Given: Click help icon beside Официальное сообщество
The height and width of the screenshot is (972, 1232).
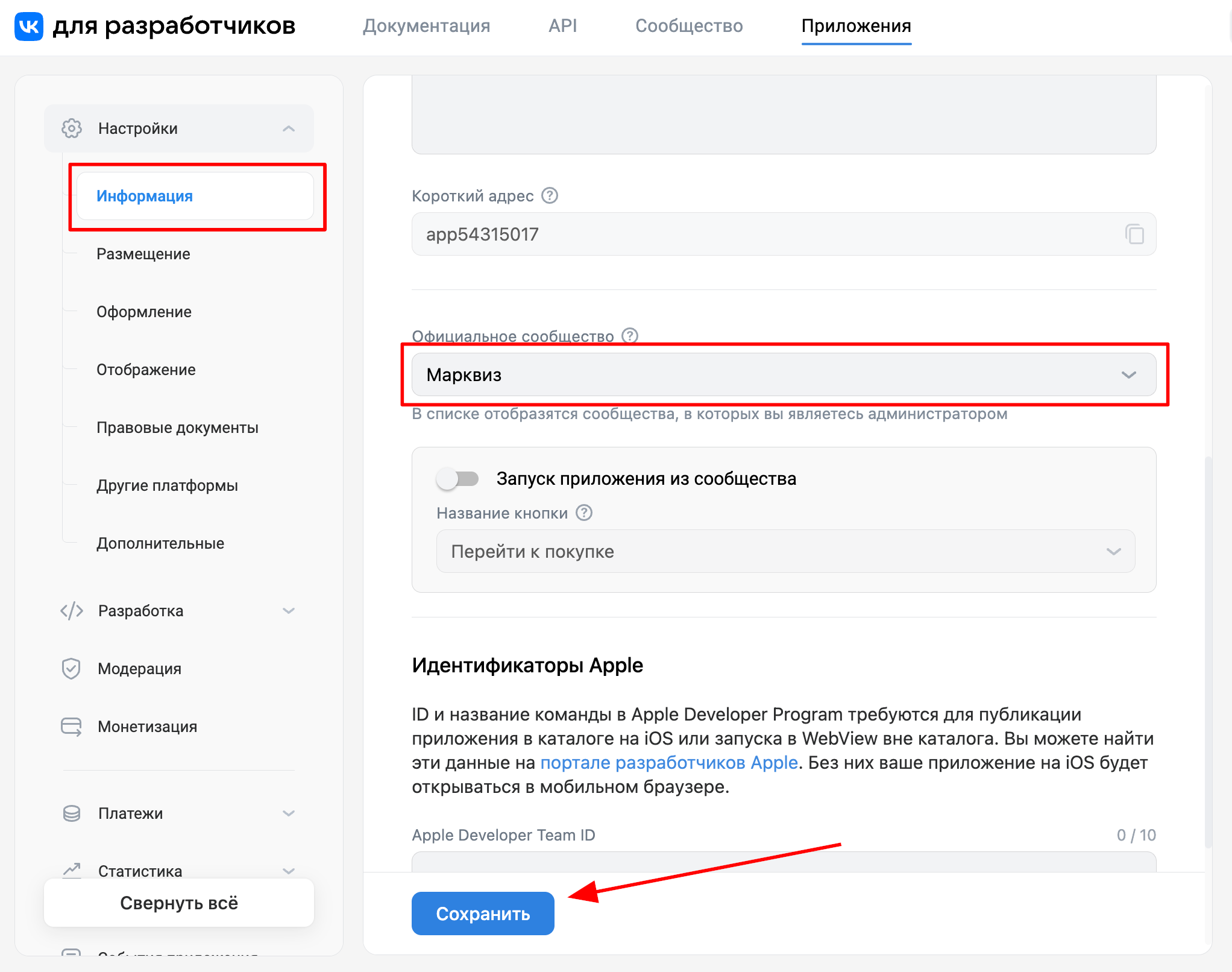Looking at the screenshot, I should pyautogui.click(x=630, y=335).
